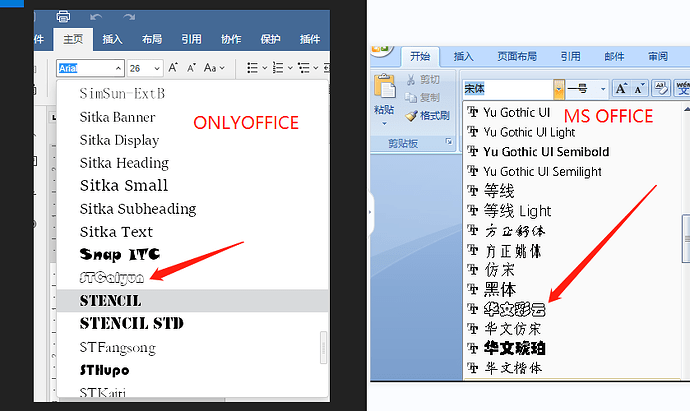Click the redo arrow in ONLYOFFICE
Viewport: 690px width, 411px height.
129,17
